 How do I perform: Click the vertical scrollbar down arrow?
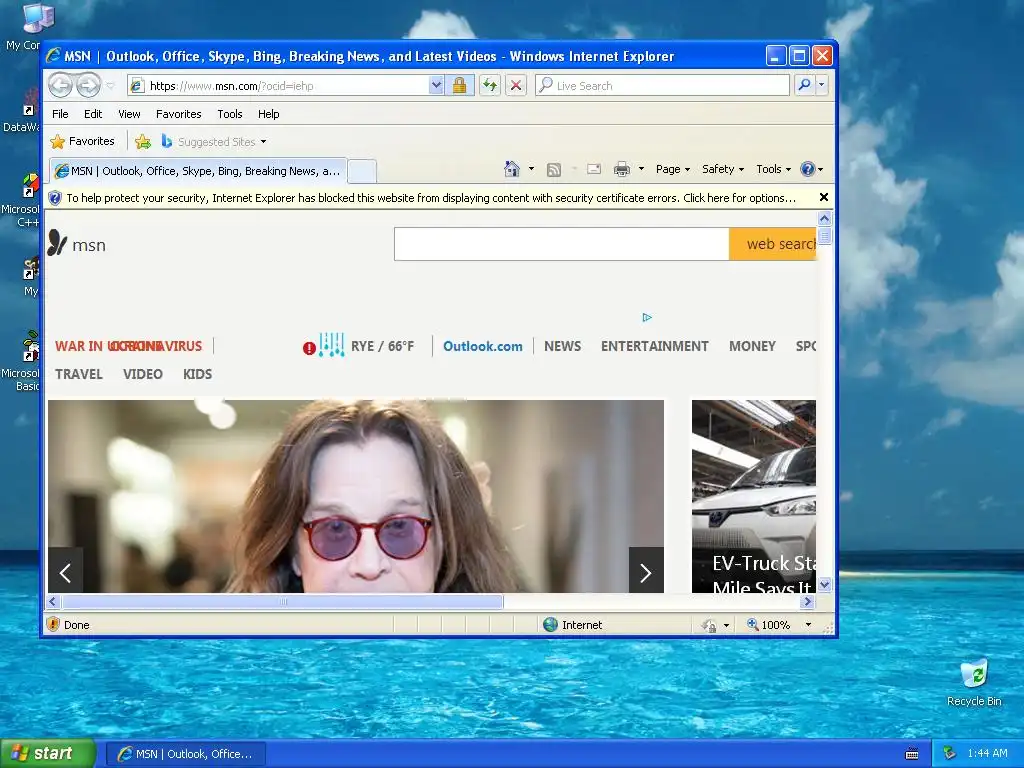pos(824,585)
